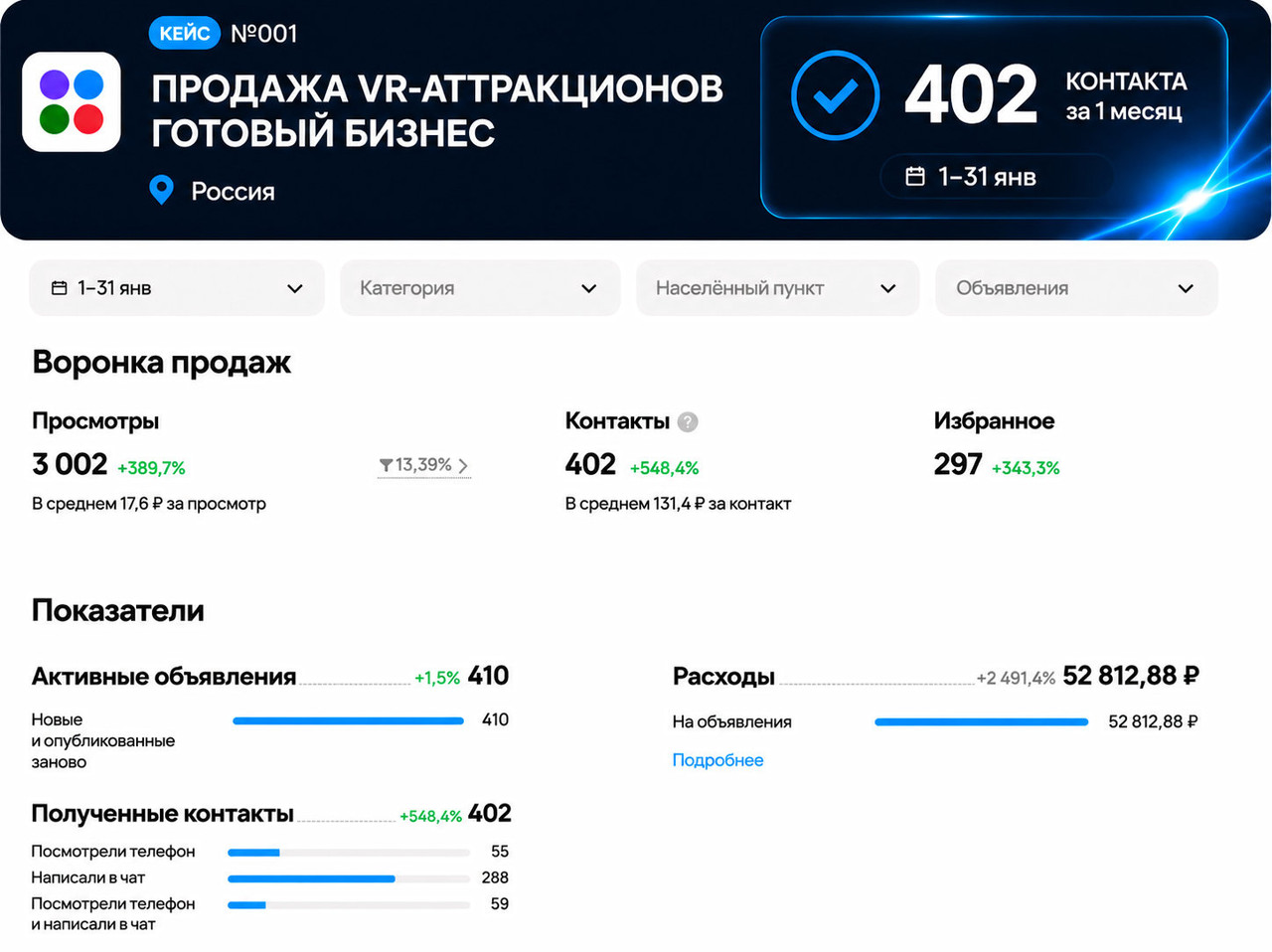The image size is (1272, 952).
Task: Click the Избранное value 297
Action: [x=958, y=464]
